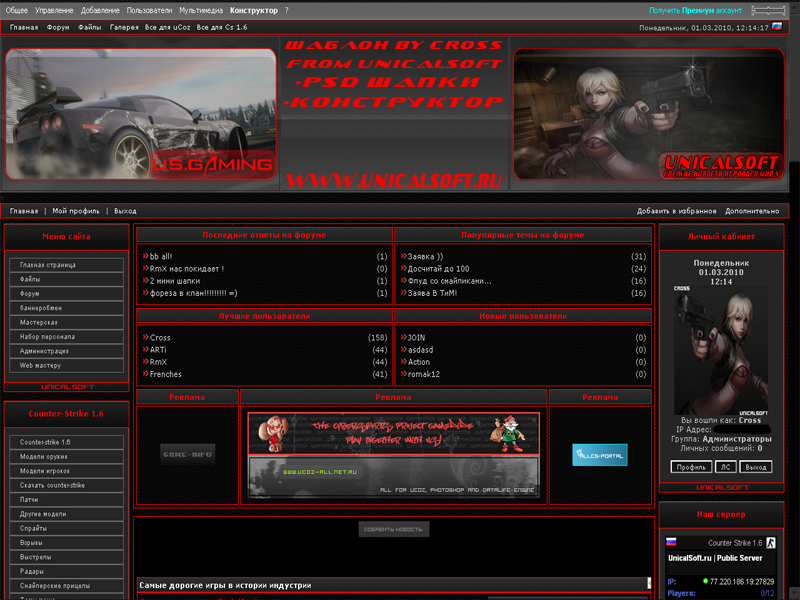800x600 pixels.
Task: Open 'Получить Премиум аккаунт' link
Action: pos(695,10)
